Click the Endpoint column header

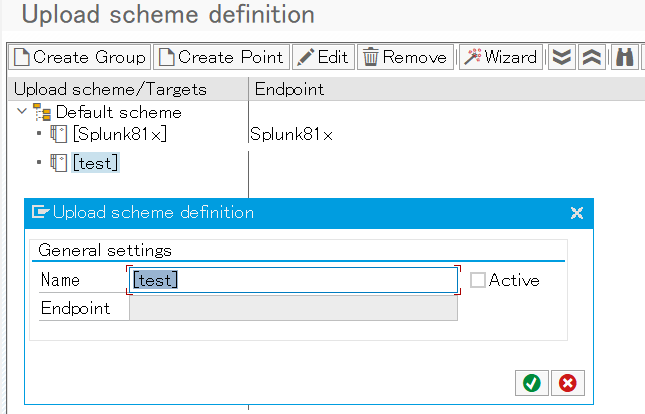289,89
